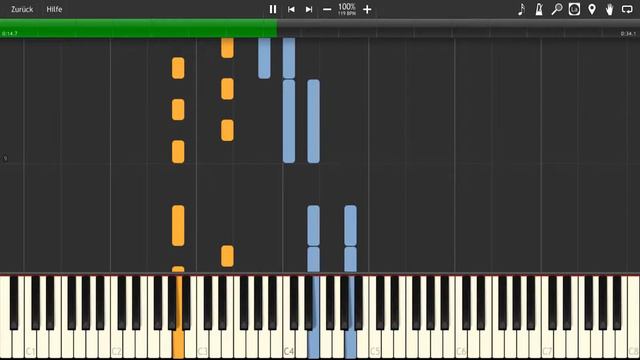The height and width of the screenshot is (360, 640).
Task: Click the orange highlighted piano key
Action: click(178, 343)
